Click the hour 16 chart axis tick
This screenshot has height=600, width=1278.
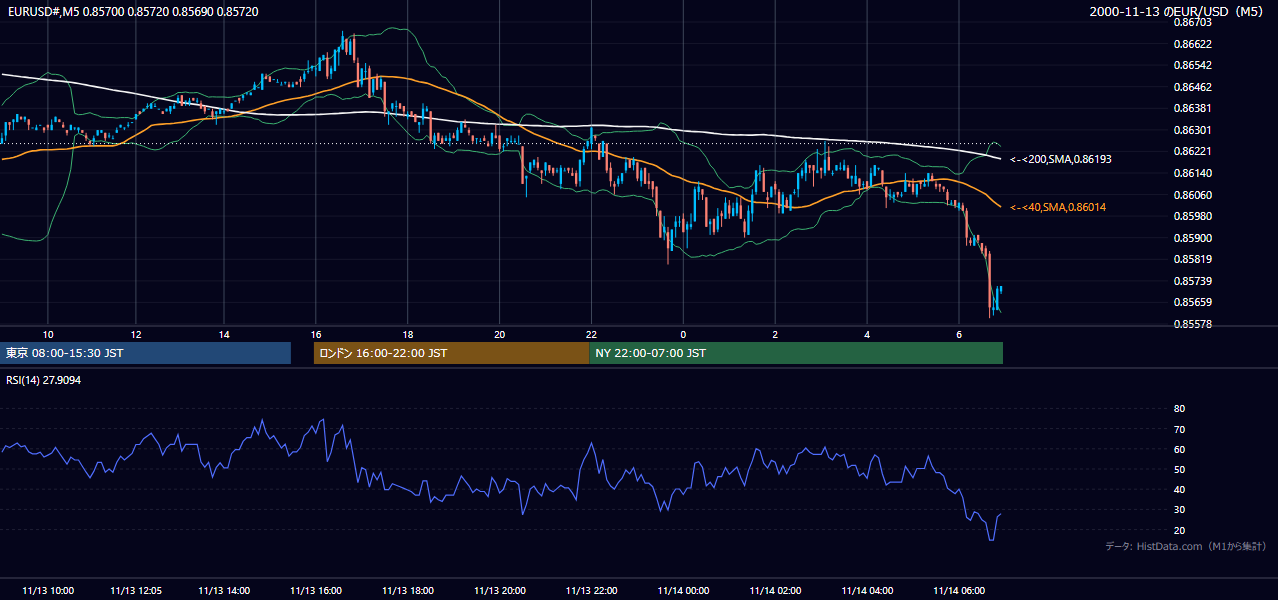(316, 334)
